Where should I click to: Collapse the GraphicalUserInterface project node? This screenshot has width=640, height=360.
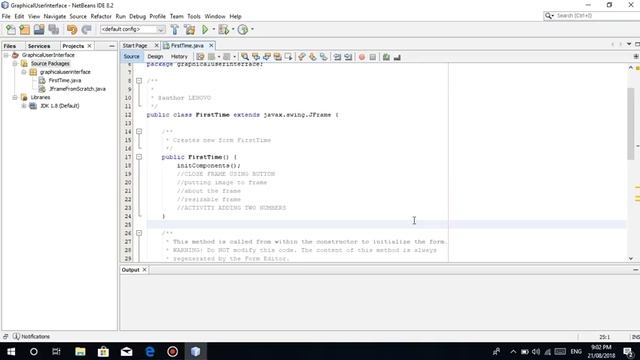[x=6, y=55]
